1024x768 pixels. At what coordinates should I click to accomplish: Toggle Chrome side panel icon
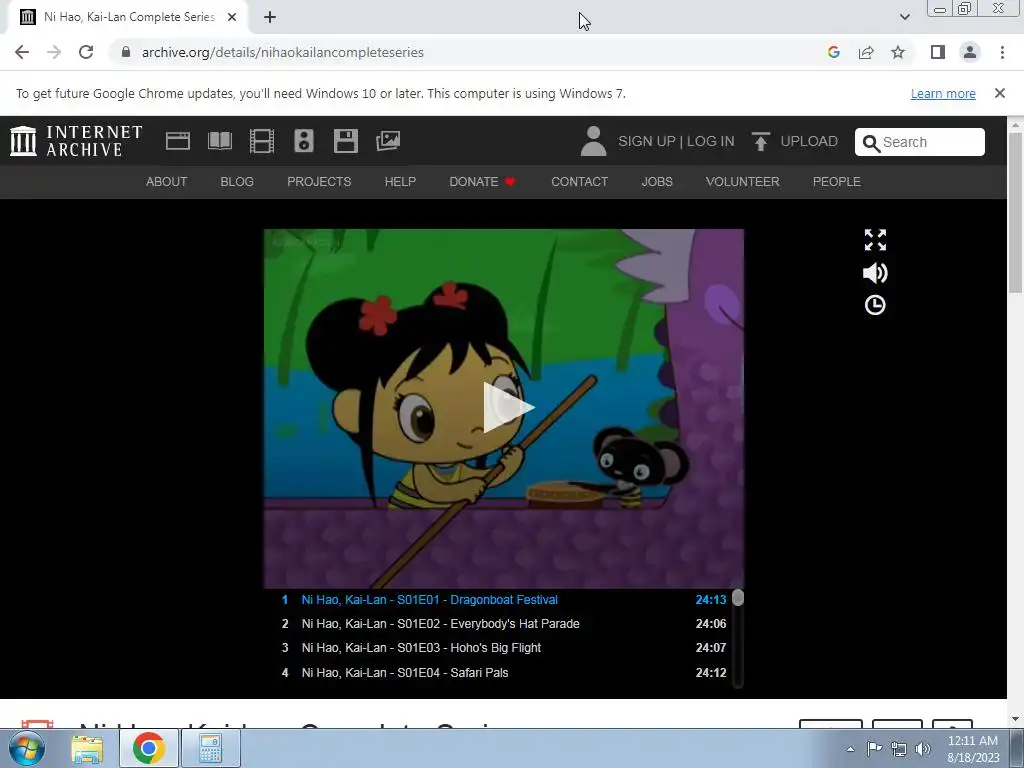(x=938, y=52)
